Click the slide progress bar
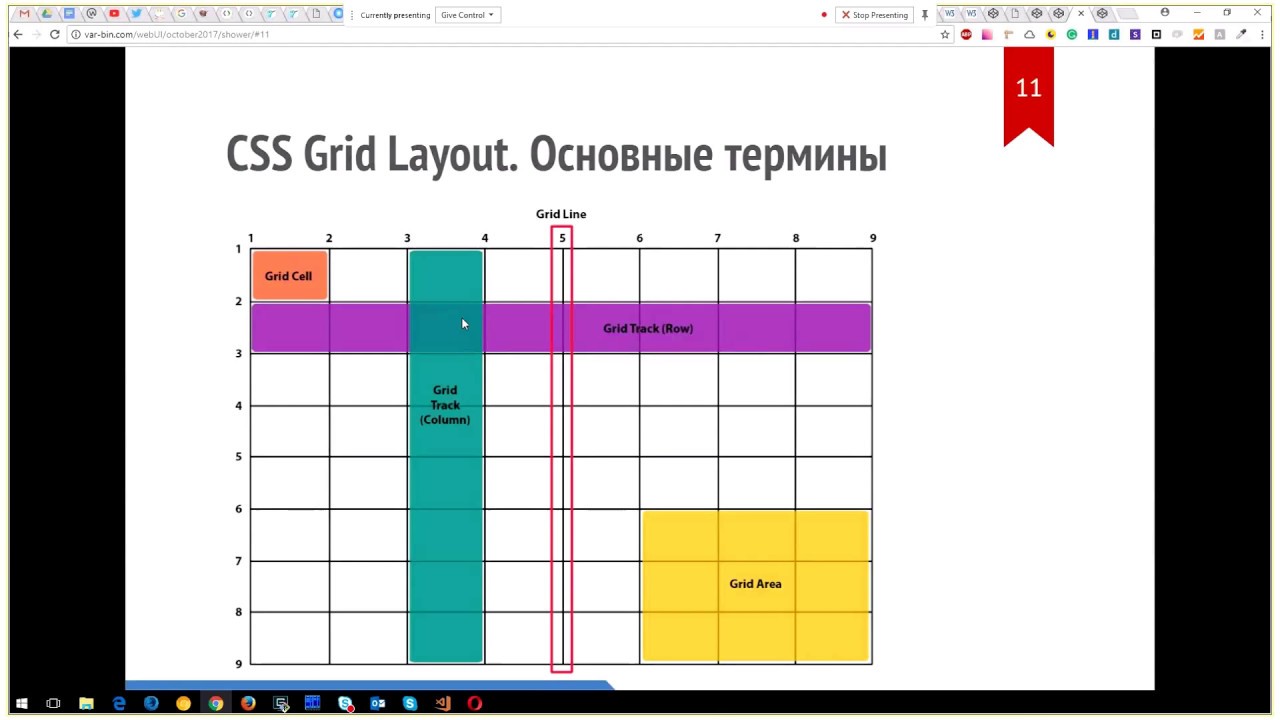This screenshot has height=720, width=1280. point(368,685)
